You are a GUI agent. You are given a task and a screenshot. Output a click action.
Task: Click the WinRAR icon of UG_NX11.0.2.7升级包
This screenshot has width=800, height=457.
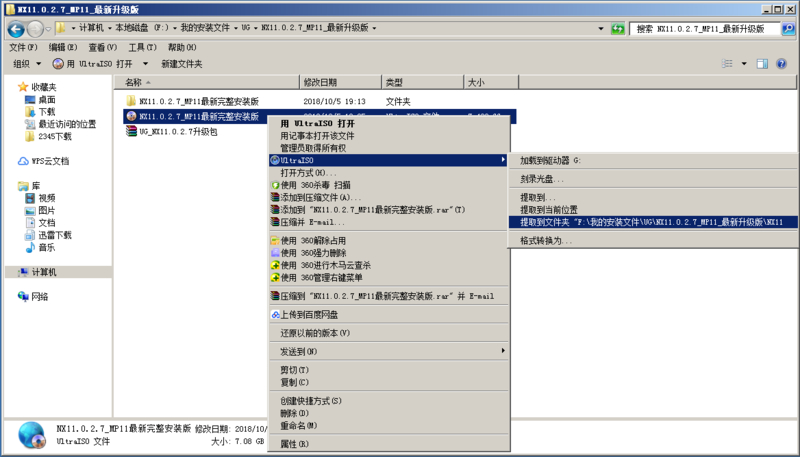(x=131, y=132)
